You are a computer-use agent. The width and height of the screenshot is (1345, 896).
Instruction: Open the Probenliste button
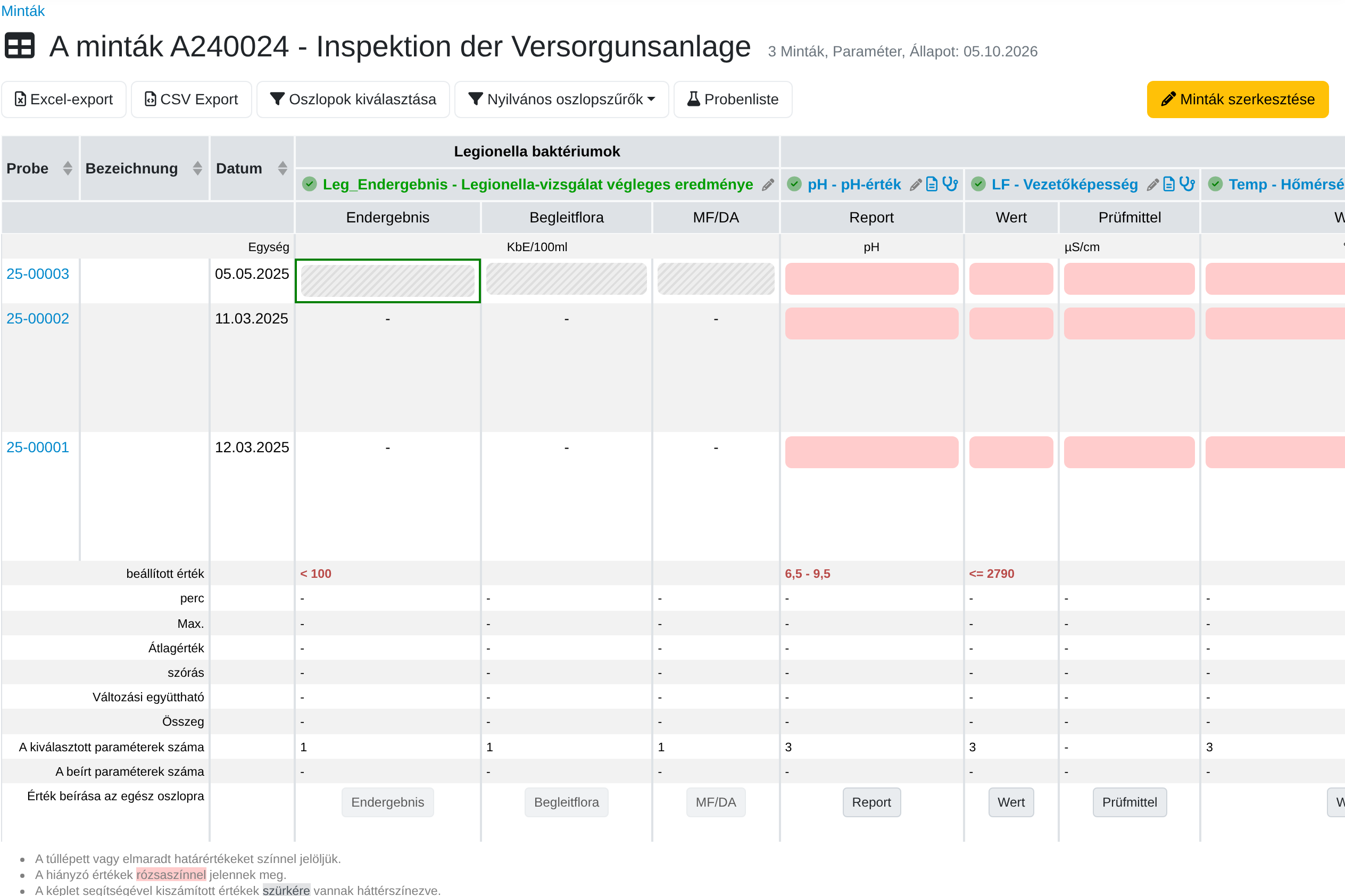click(x=733, y=99)
